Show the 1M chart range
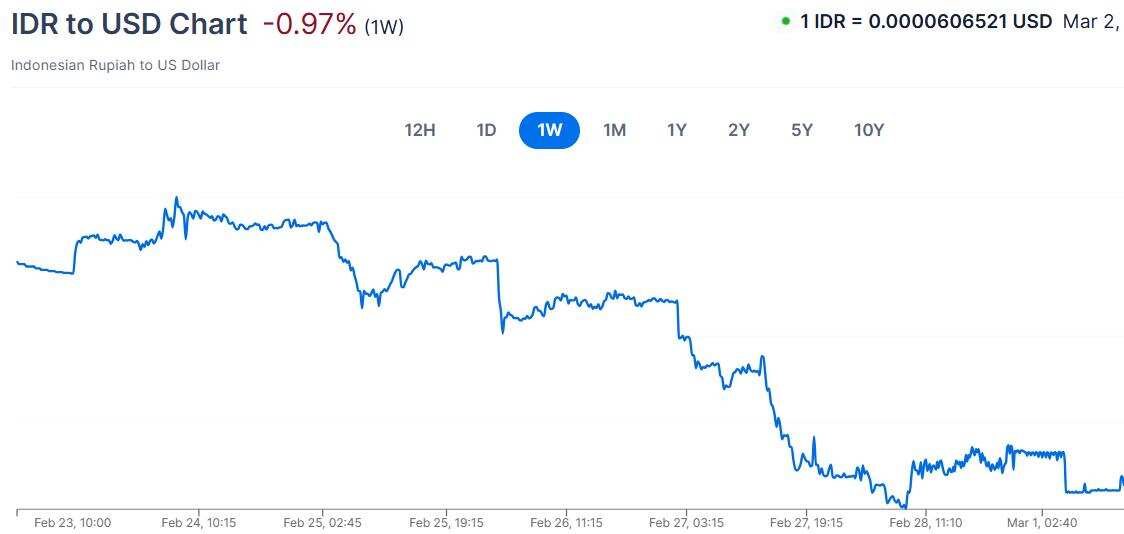Screen dimensions: 1124x534 (614, 130)
